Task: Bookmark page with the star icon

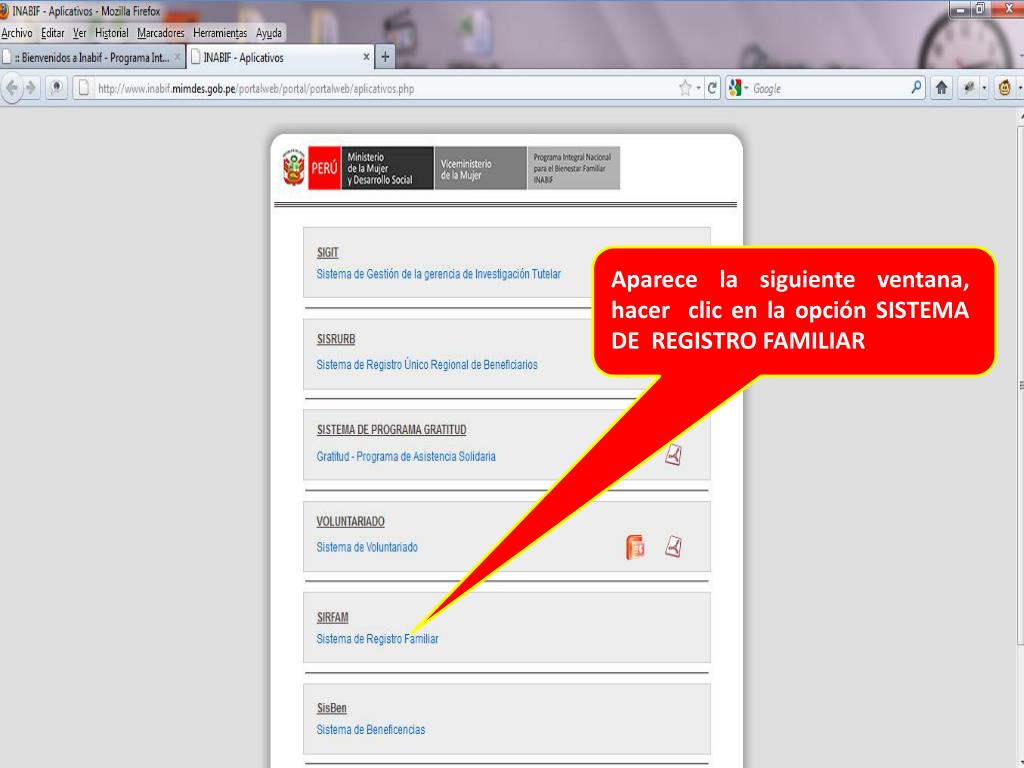Action: (x=684, y=88)
